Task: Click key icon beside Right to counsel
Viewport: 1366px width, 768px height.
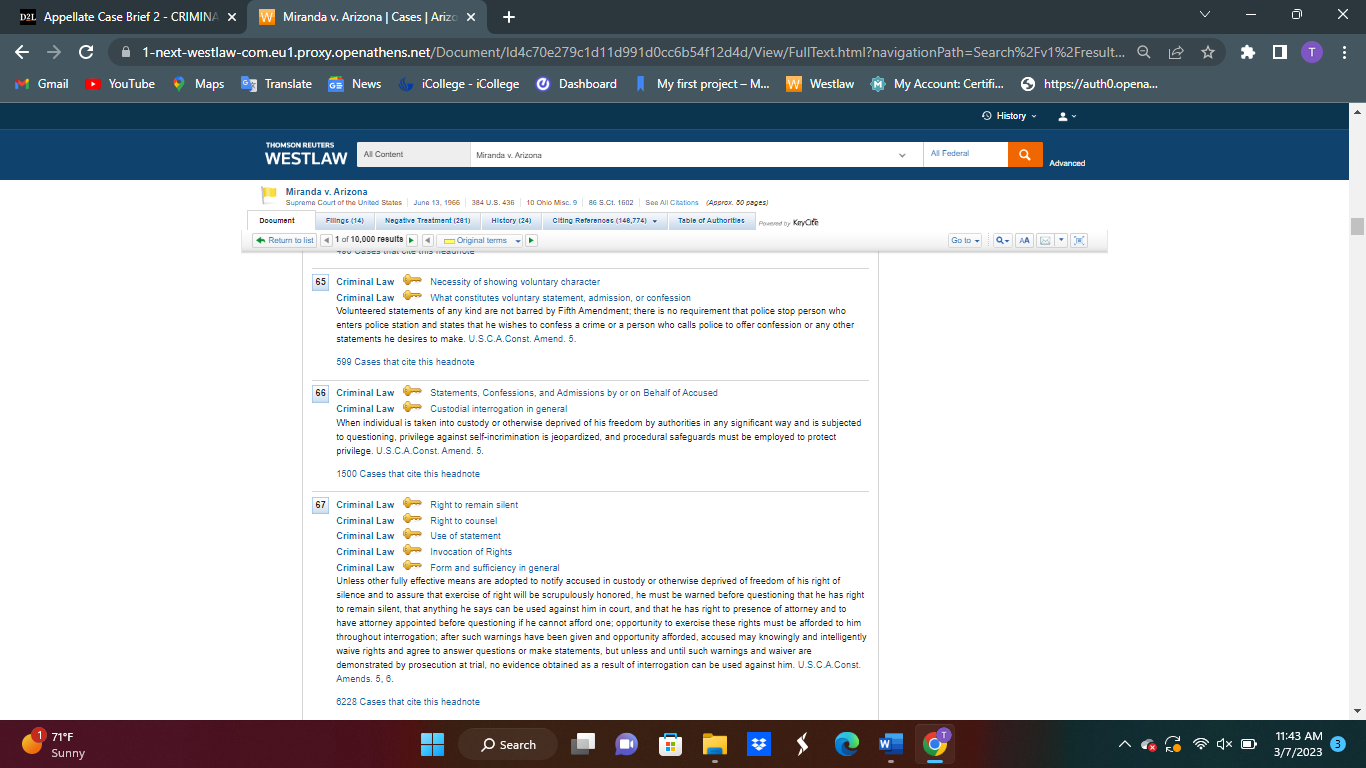Action: 412,520
